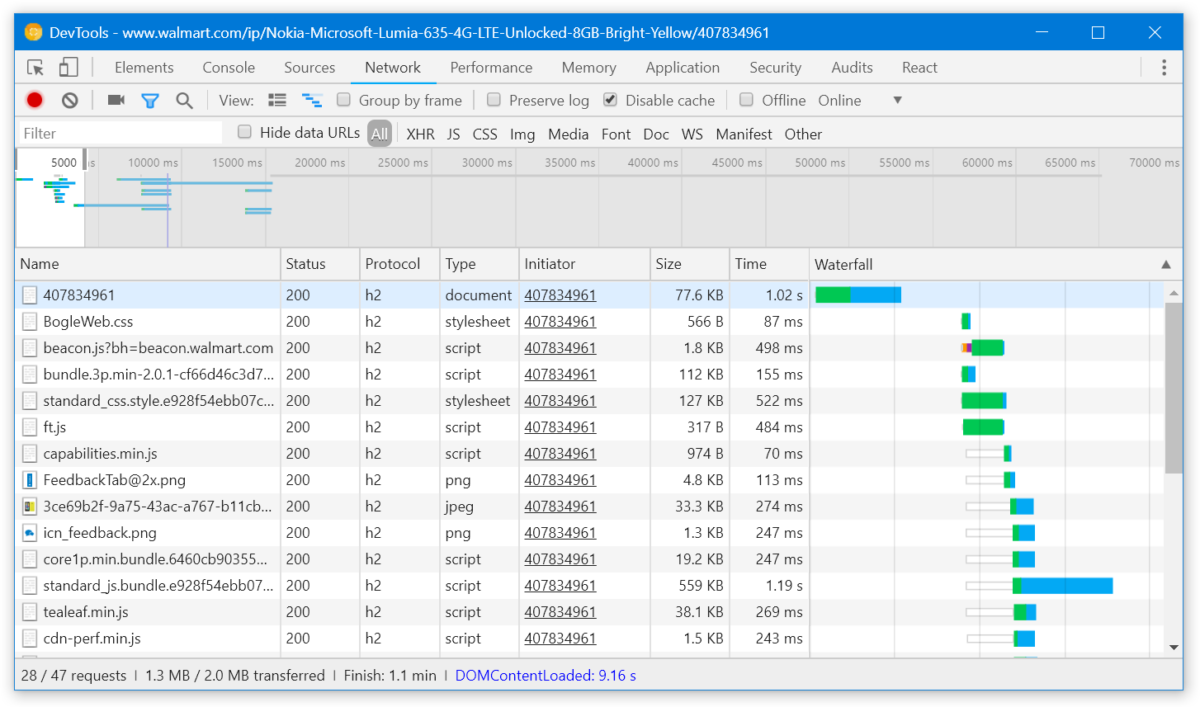Clear all network requests
Viewport: 1200px width, 707px height.
tap(68, 100)
